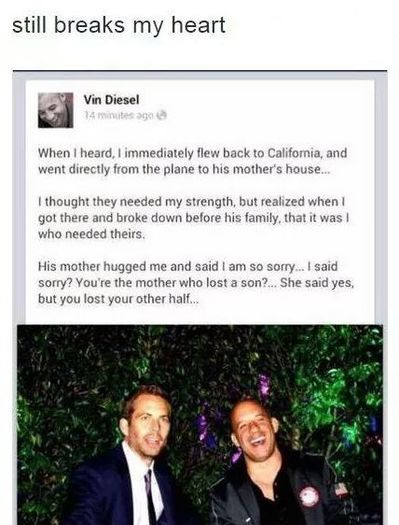Click the "still breaks my heart" caption

click(119, 25)
